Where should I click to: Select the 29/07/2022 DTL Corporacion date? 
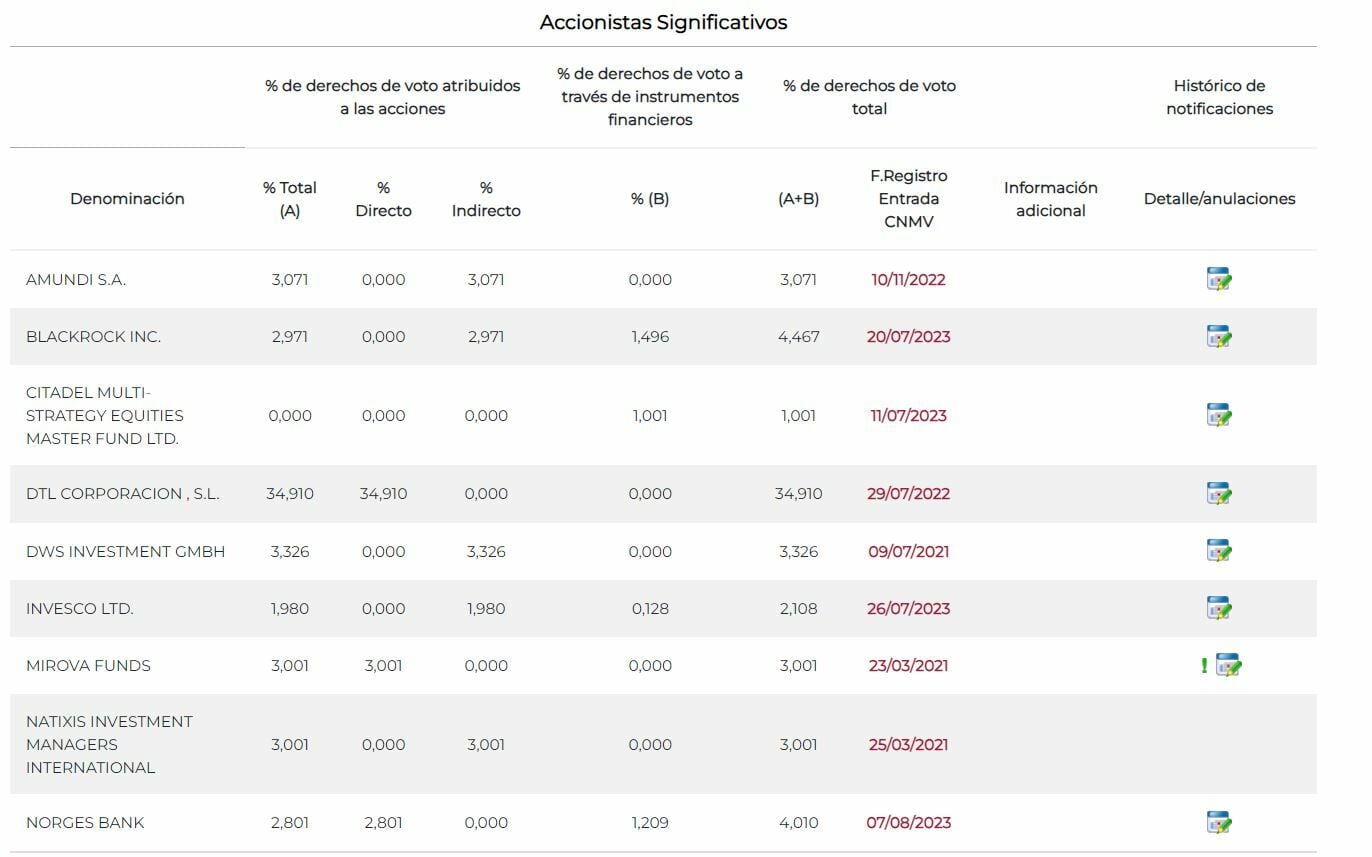[908, 494]
